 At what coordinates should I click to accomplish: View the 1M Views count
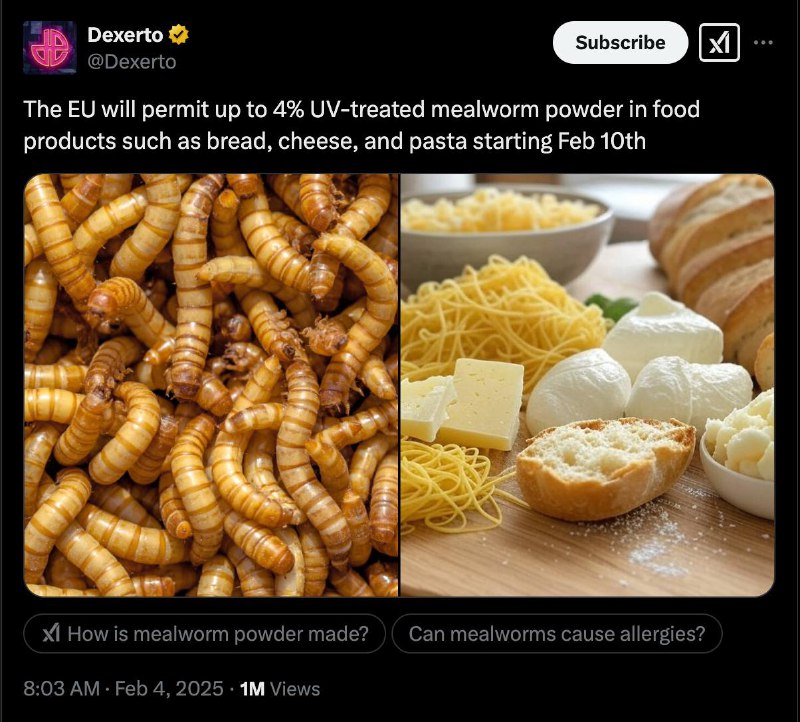click(280, 689)
